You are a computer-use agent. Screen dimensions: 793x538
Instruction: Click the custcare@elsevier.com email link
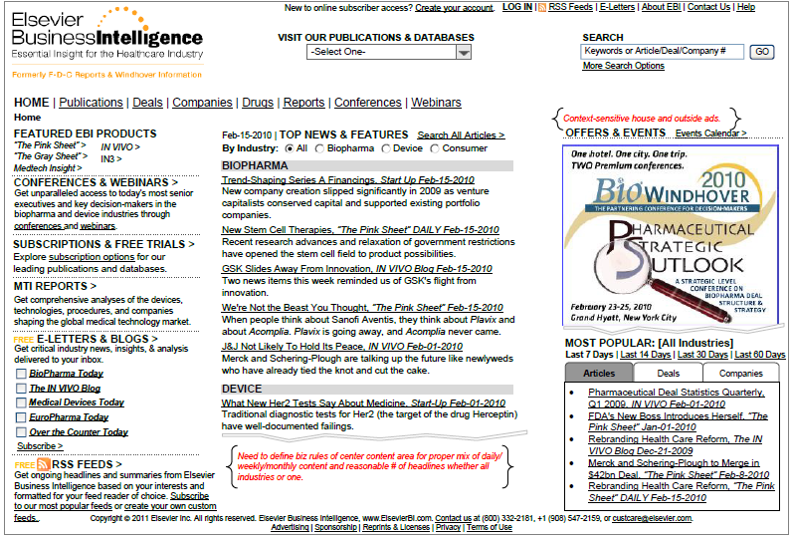(652, 518)
